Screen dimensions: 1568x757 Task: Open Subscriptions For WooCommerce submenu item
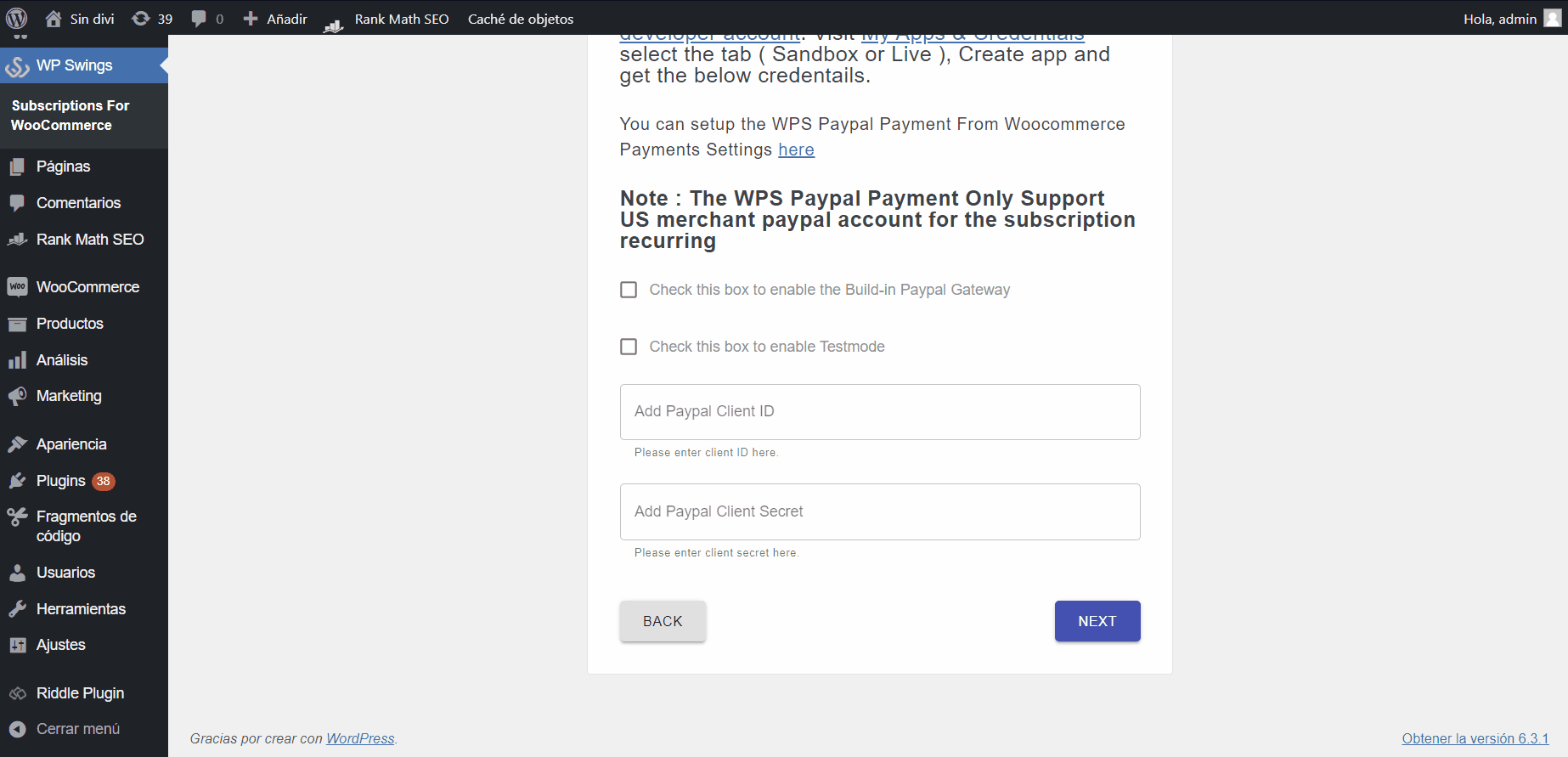[71, 115]
